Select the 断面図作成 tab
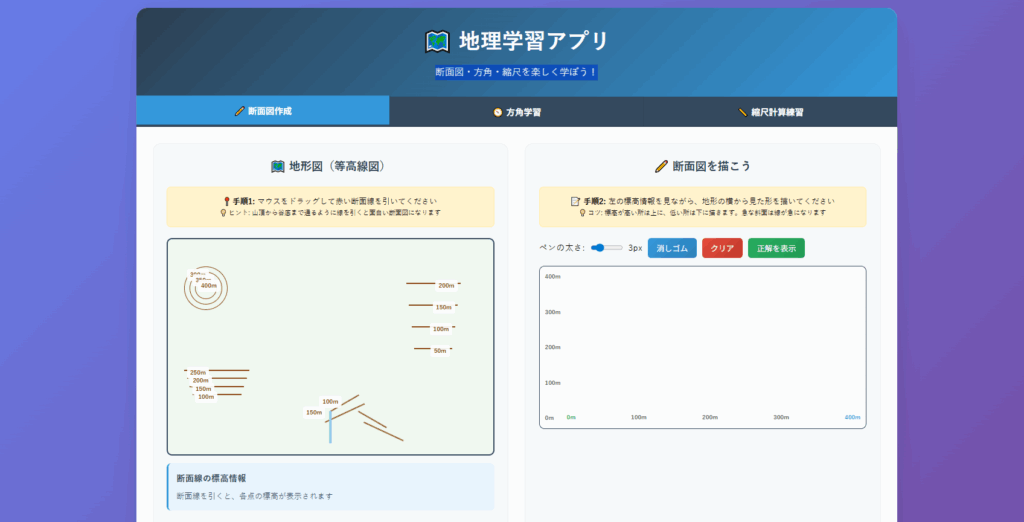 (x=263, y=111)
